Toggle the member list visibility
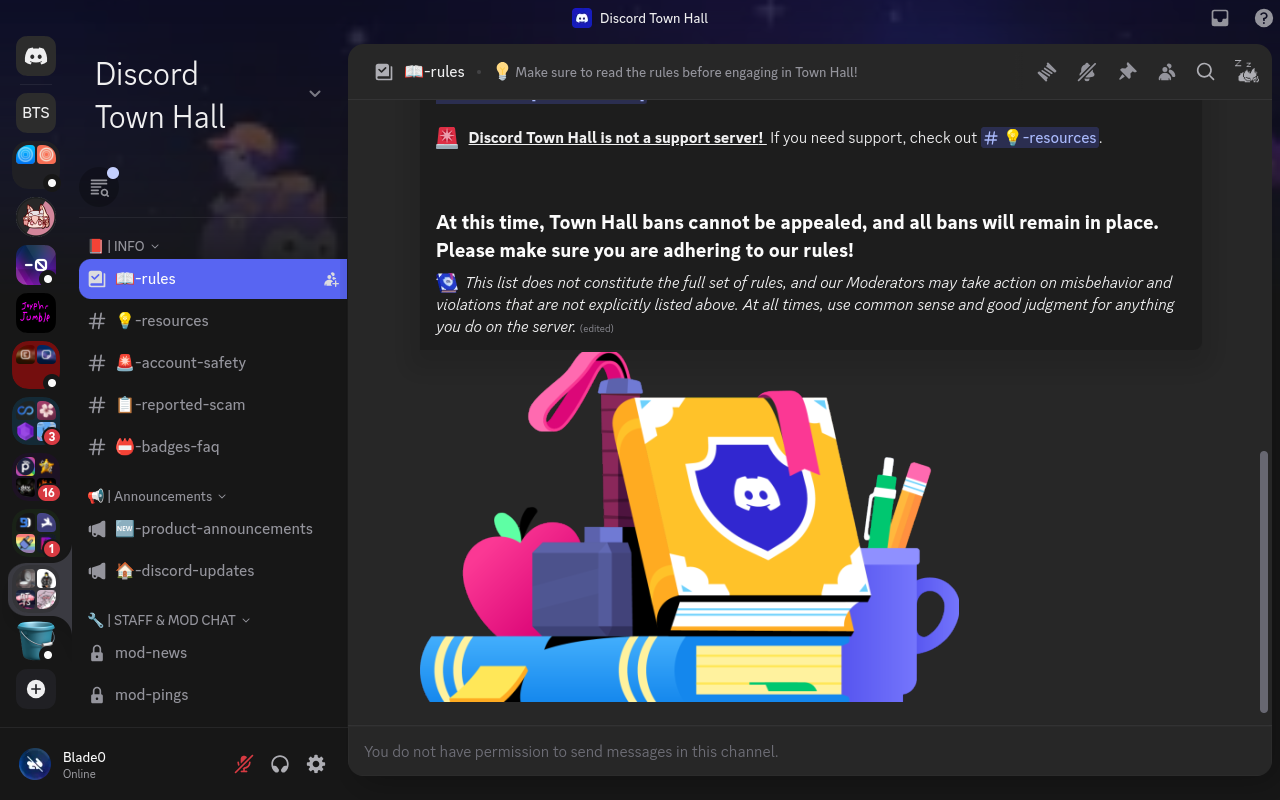The width and height of the screenshot is (1280, 800). pos(1167,72)
